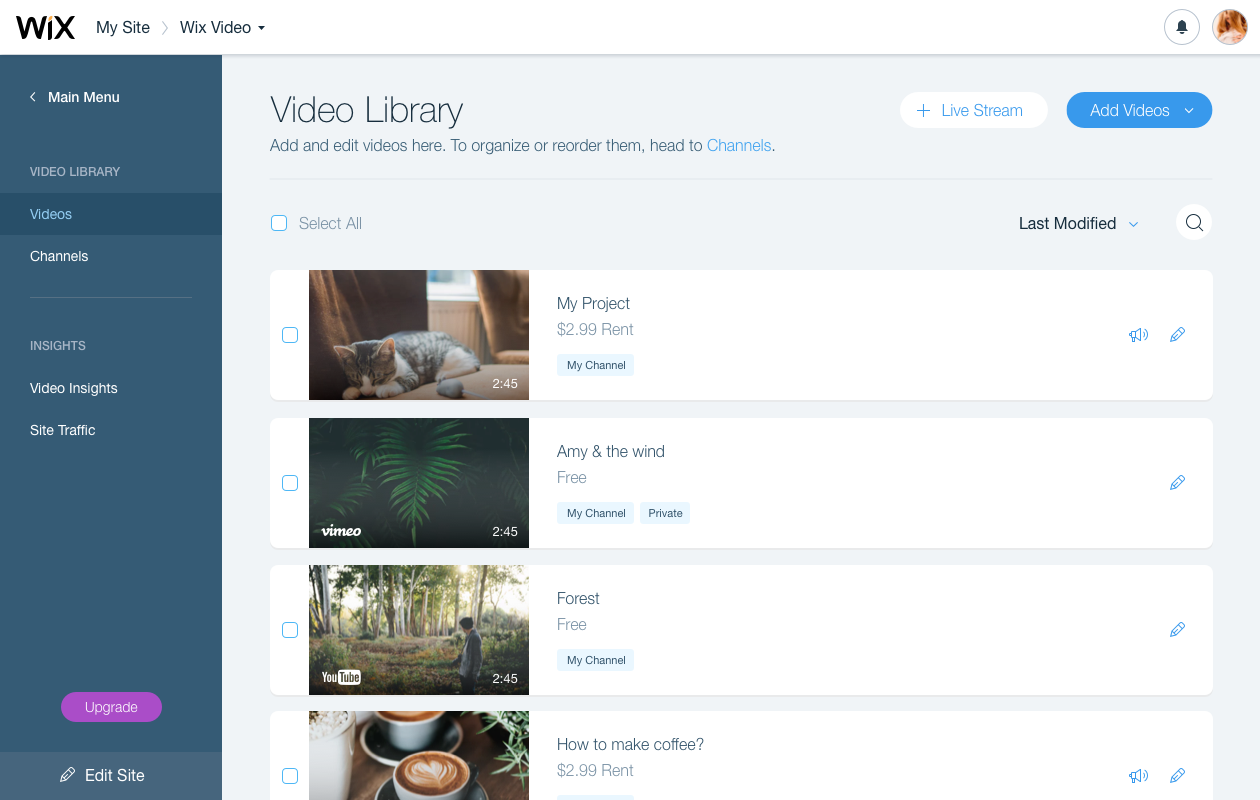Click the Wix logo

[x=45, y=27]
